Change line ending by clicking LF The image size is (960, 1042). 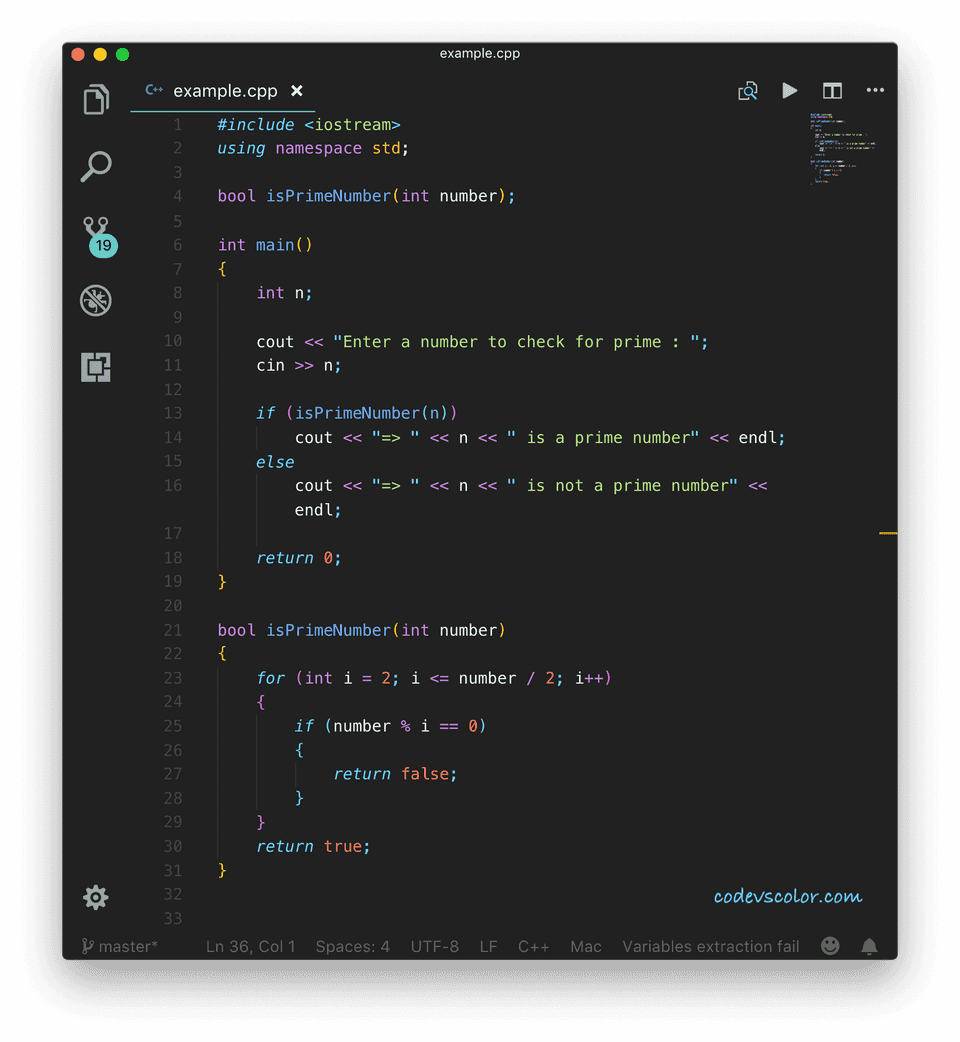(x=488, y=946)
